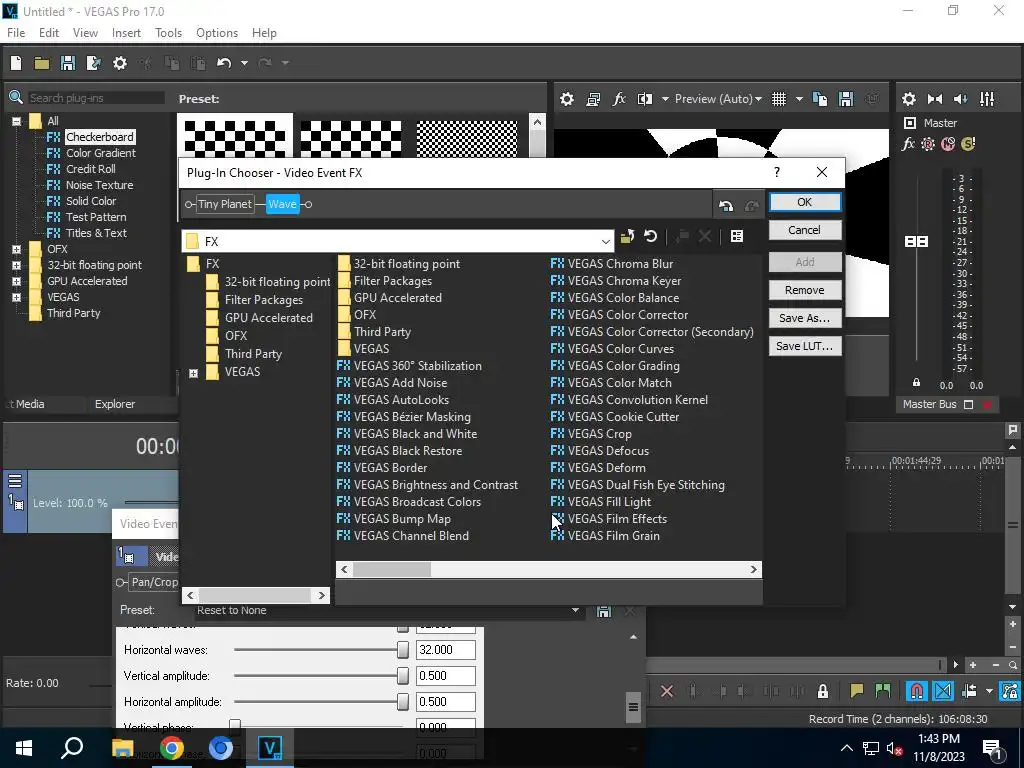Image resolution: width=1024 pixels, height=768 pixels.
Task: Open the View menu
Action: 85,33
